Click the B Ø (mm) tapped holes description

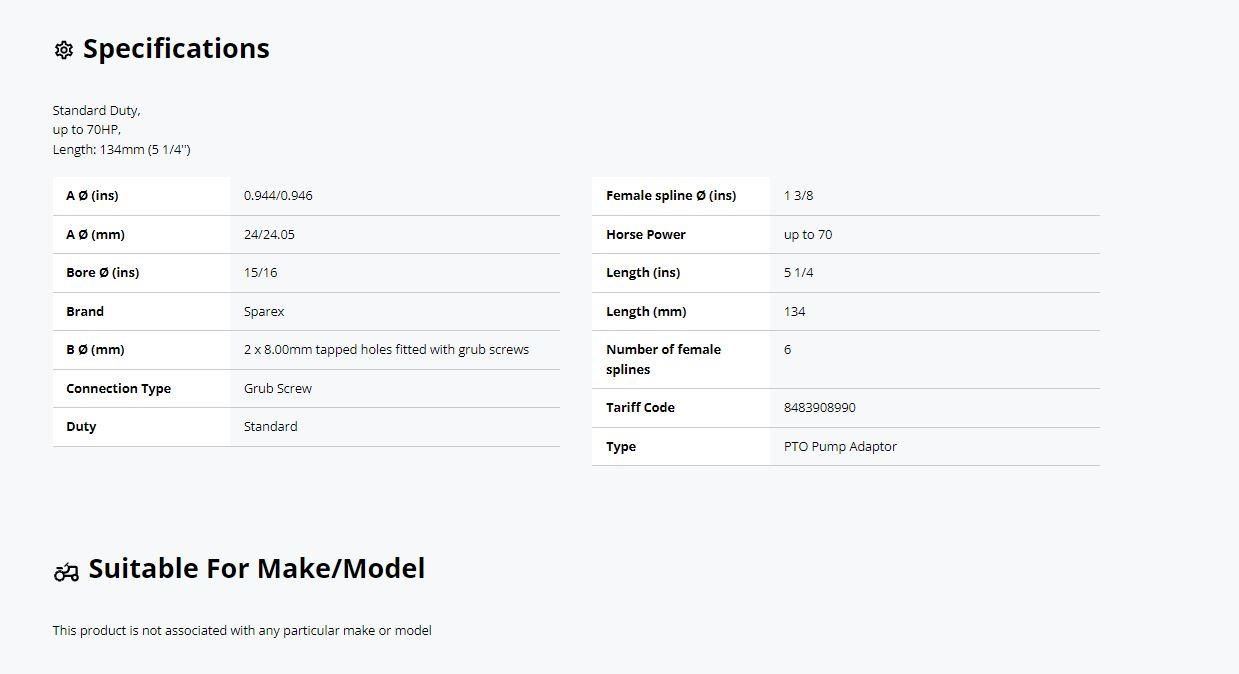386,349
